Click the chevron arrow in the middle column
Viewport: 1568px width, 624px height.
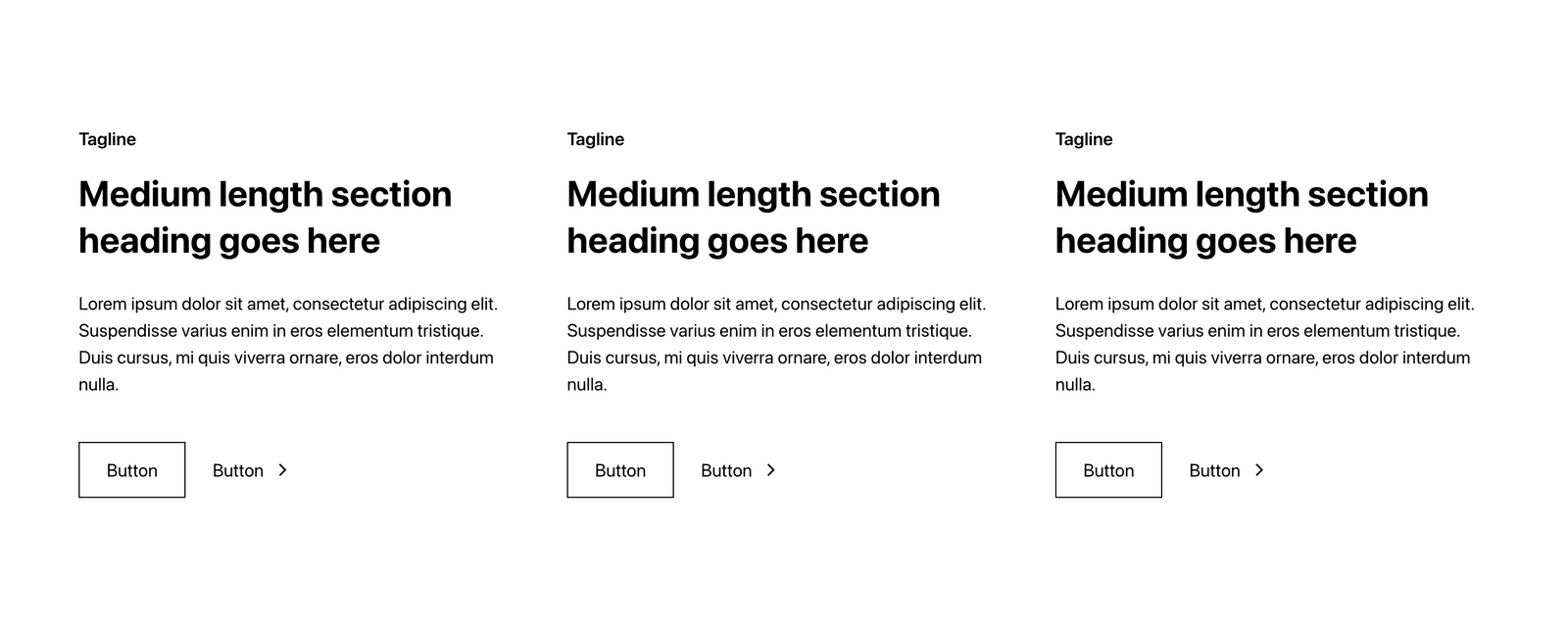tap(770, 470)
